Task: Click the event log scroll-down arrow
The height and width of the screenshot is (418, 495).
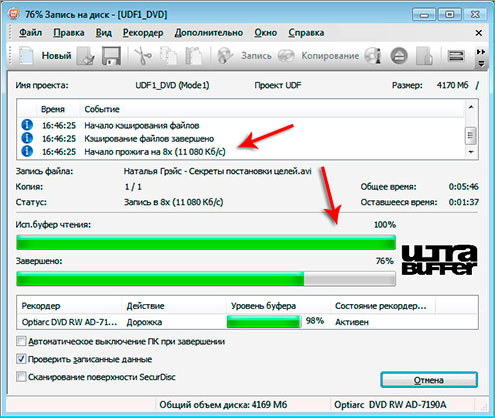Action: coord(471,152)
